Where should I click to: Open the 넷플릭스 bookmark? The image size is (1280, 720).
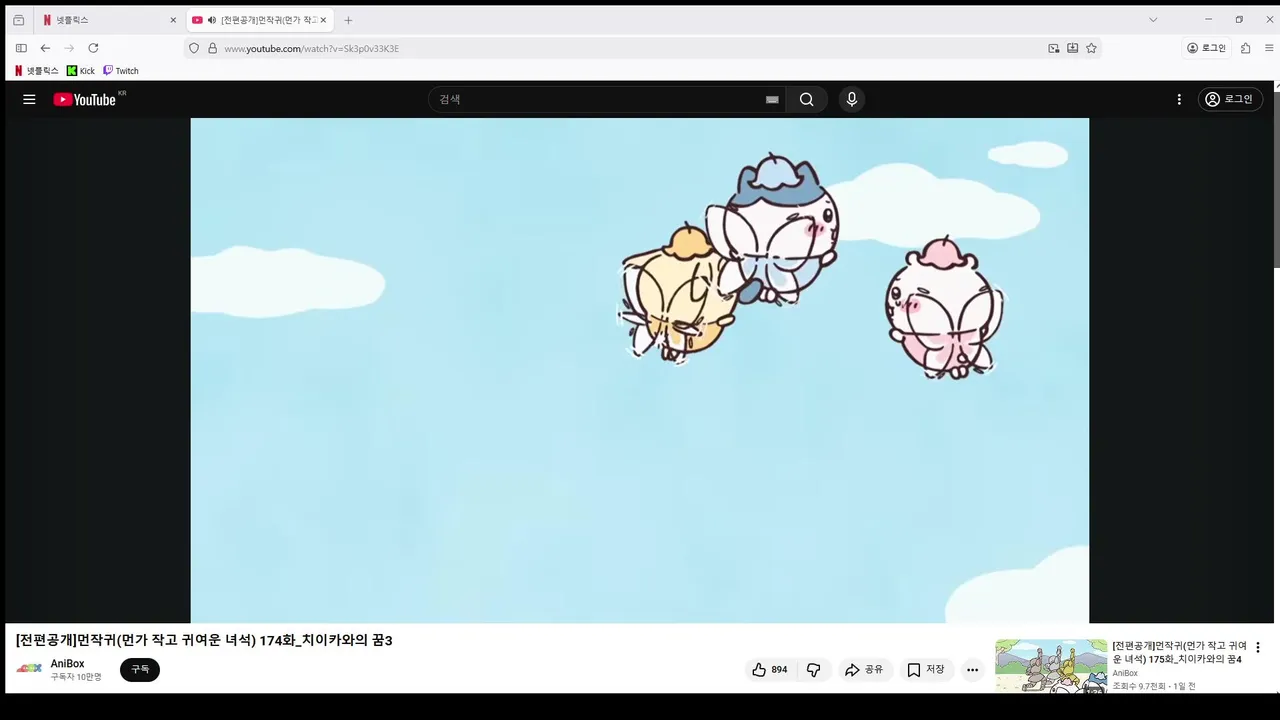(x=36, y=71)
